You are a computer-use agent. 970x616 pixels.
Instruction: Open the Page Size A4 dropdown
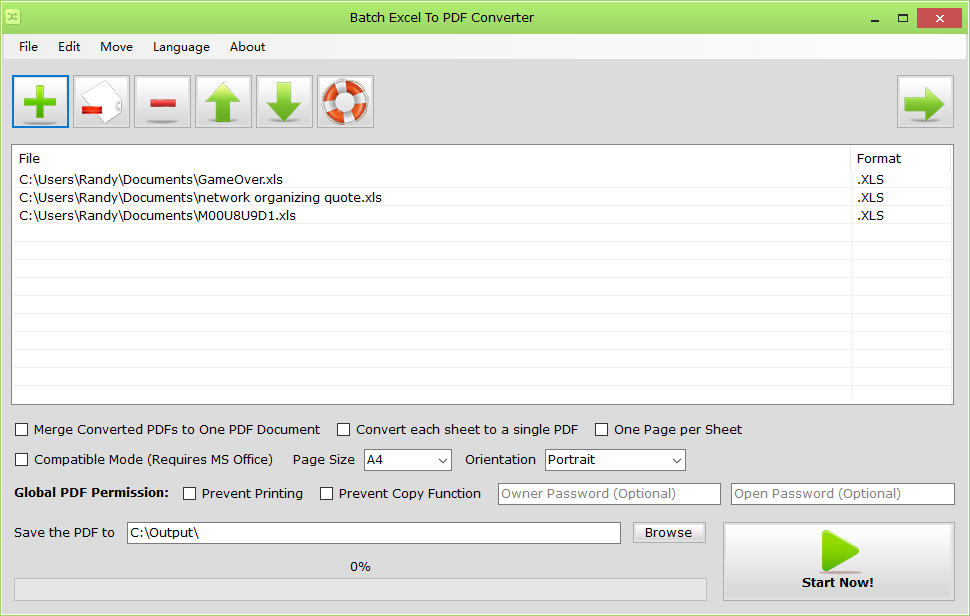(408, 460)
